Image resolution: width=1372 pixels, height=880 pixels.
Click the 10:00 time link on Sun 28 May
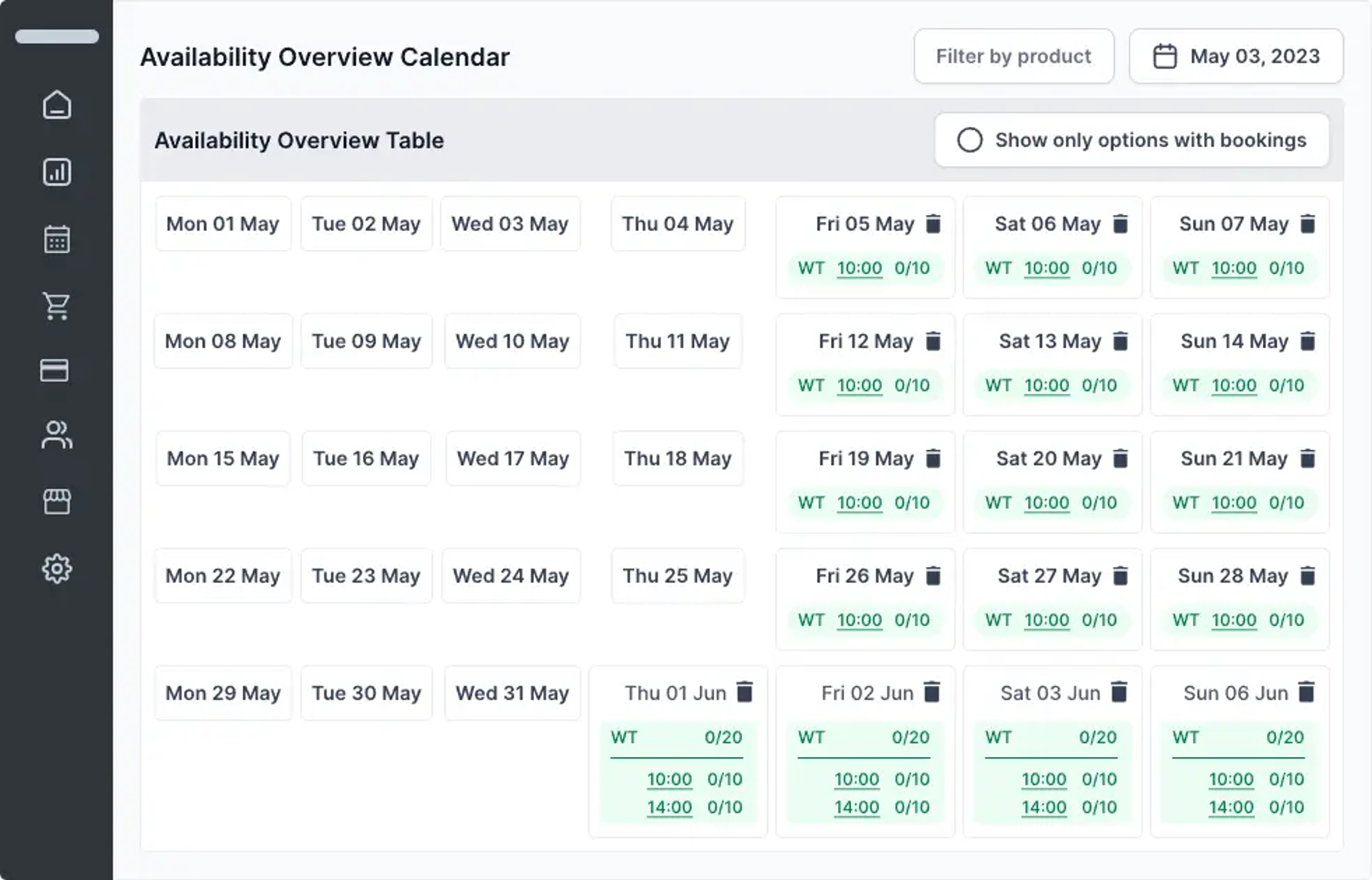tap(1234, 620)
